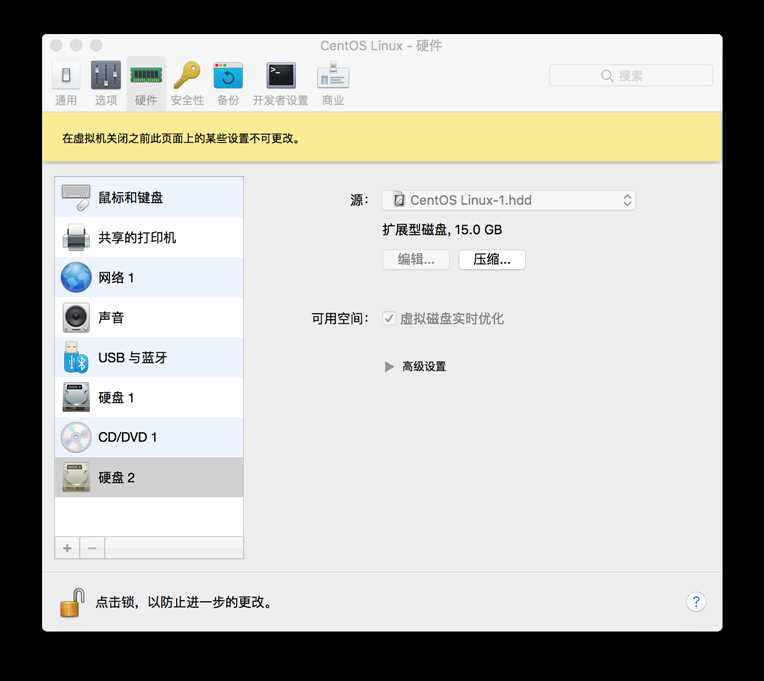Click the 编辑... button
The height and width of the screenshot is (681, 764).
point(416,259)
